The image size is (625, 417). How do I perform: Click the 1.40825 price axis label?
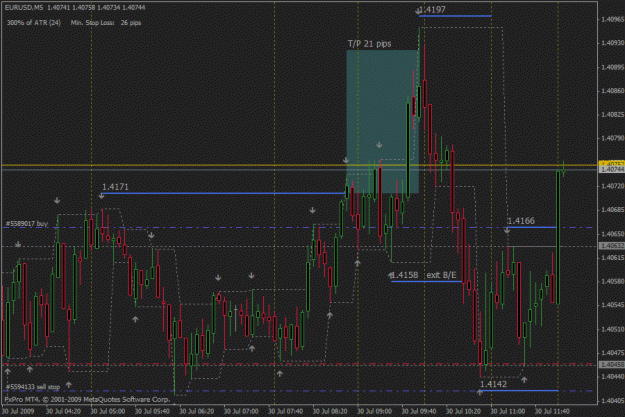point(613,115)
